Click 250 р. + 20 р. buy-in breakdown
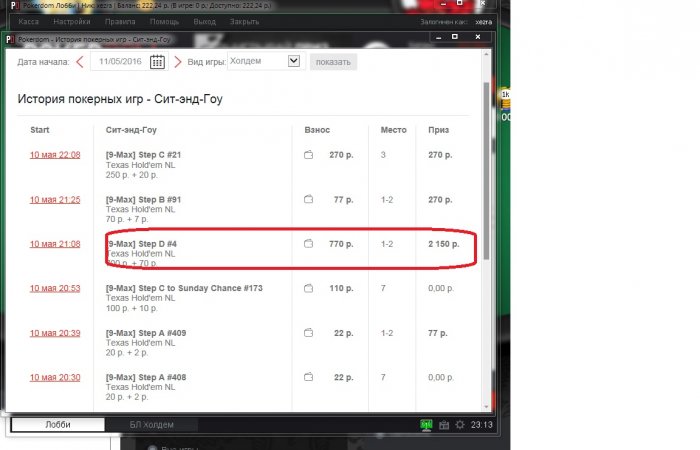700x450 pixels. (x=132, y=175)
